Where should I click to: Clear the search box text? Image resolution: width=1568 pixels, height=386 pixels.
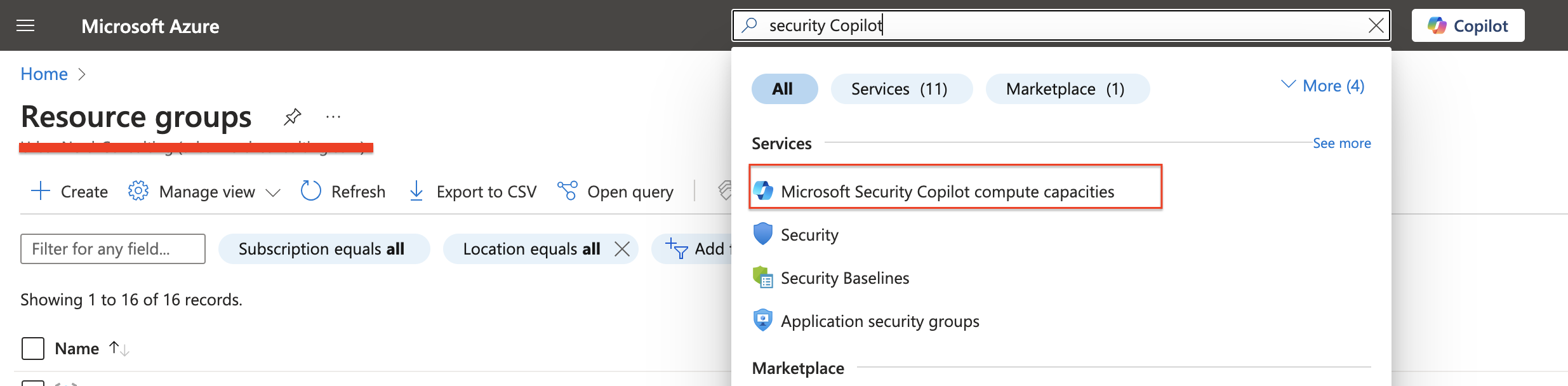(1376, 25)
